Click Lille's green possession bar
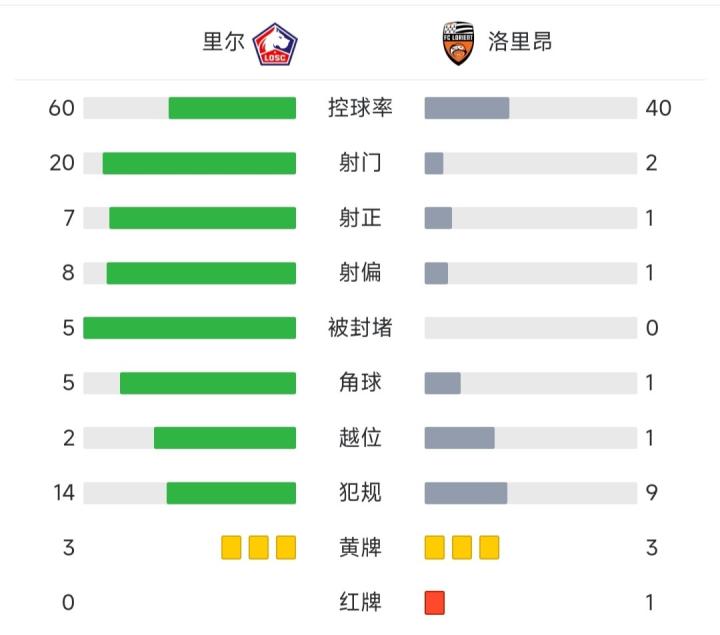The height and width of the screenshot is (635, 720). [232, 108]
